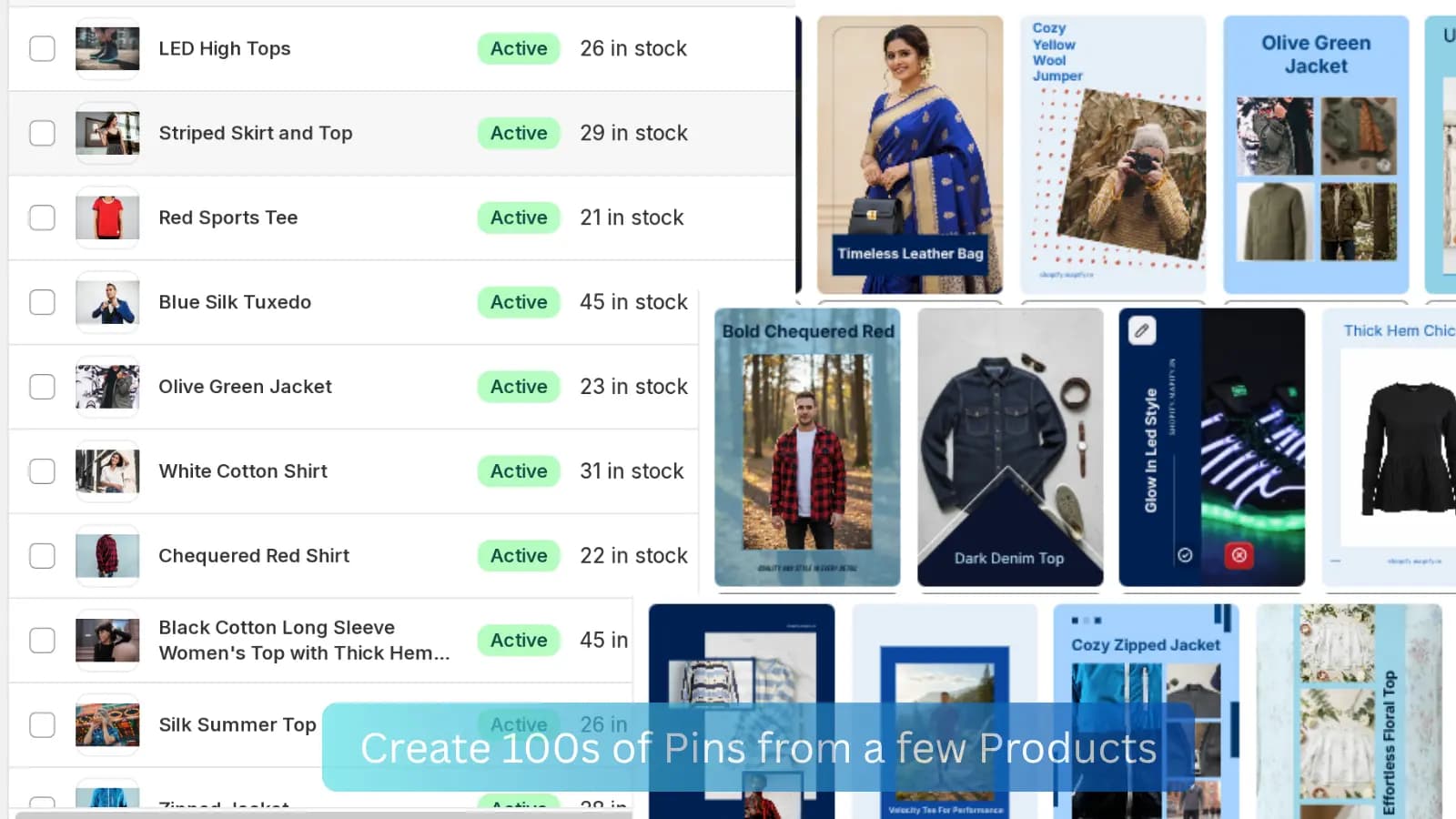1456x819 pixels.
Task: Tick the Chequered Red Shirt checkbox
Action: click(42, 556)
